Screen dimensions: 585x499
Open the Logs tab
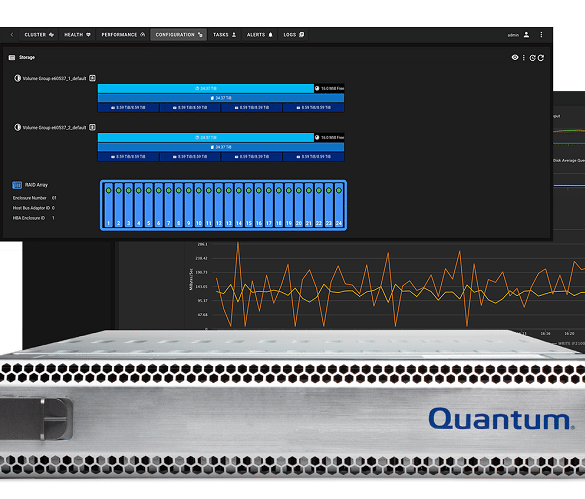294,35
